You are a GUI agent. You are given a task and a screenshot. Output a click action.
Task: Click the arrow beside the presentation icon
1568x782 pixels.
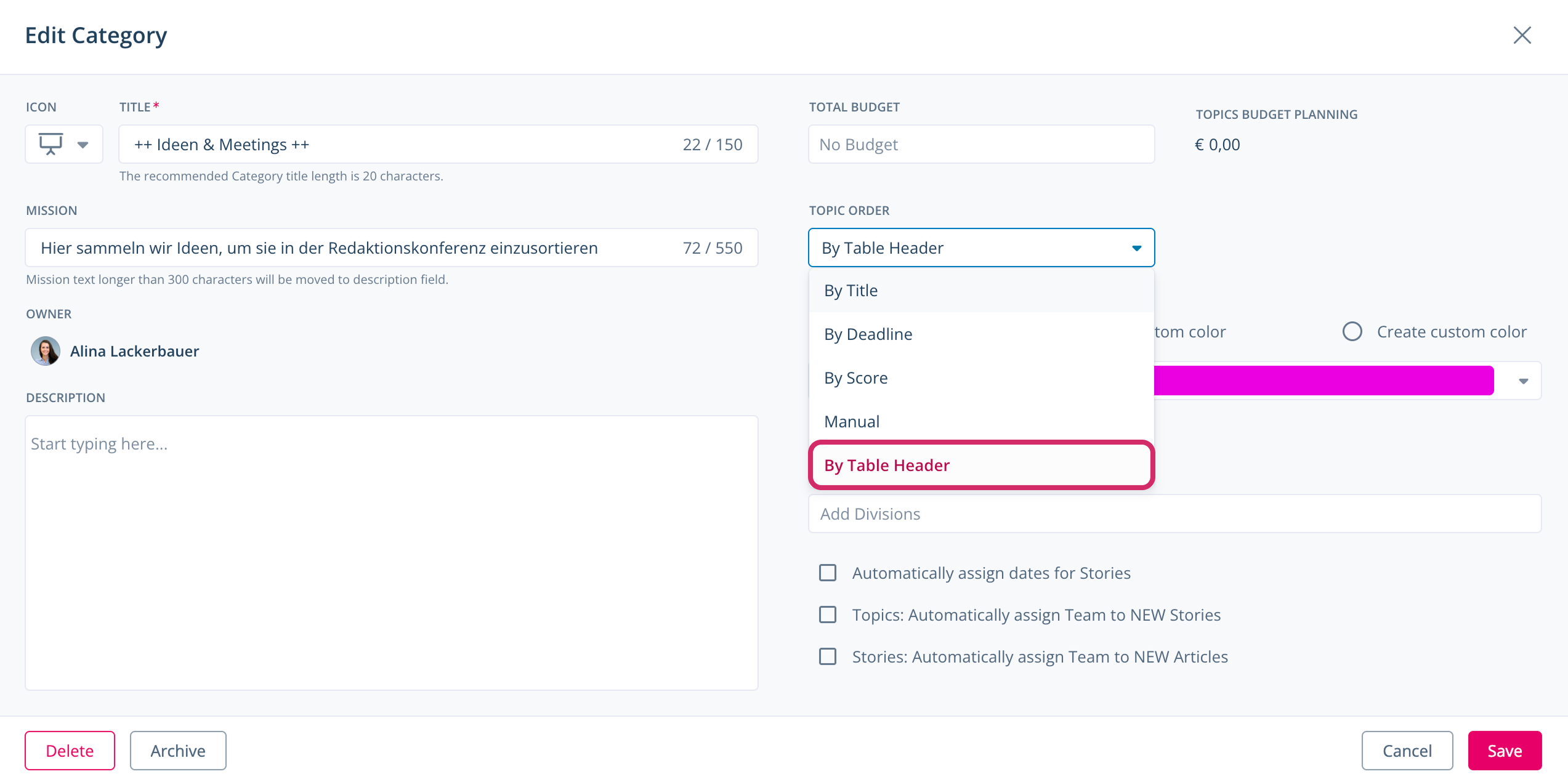pos(83,145)
